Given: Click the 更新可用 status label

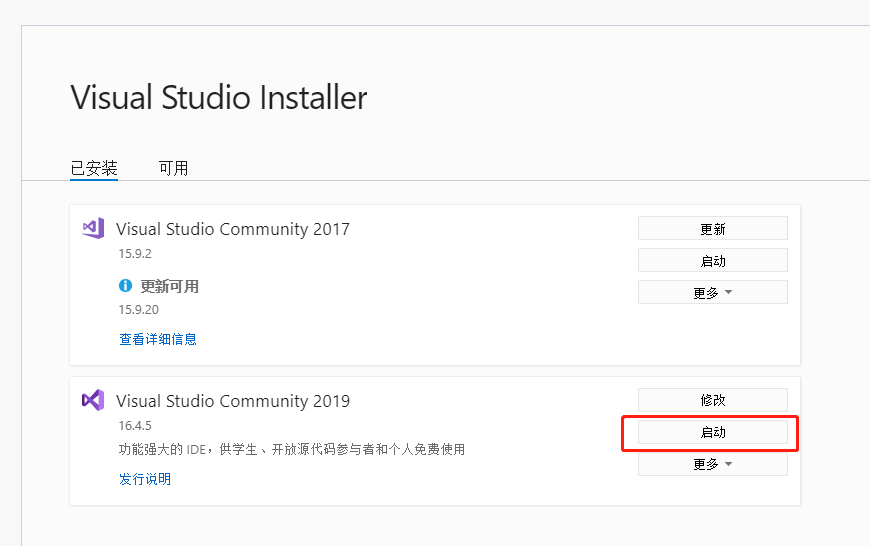Looking at the screenshot, I should (x=169, y=286).
